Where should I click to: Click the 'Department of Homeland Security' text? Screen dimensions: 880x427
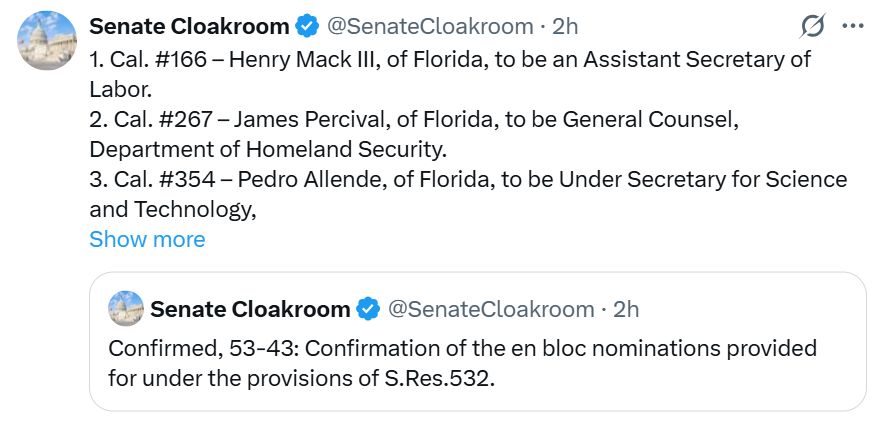[x=267, y=149]
